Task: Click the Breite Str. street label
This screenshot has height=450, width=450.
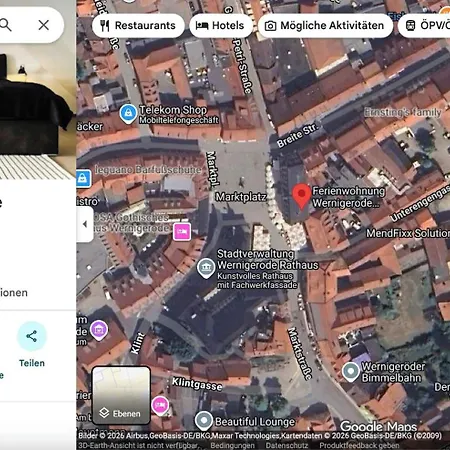Action: pos(297,136)
